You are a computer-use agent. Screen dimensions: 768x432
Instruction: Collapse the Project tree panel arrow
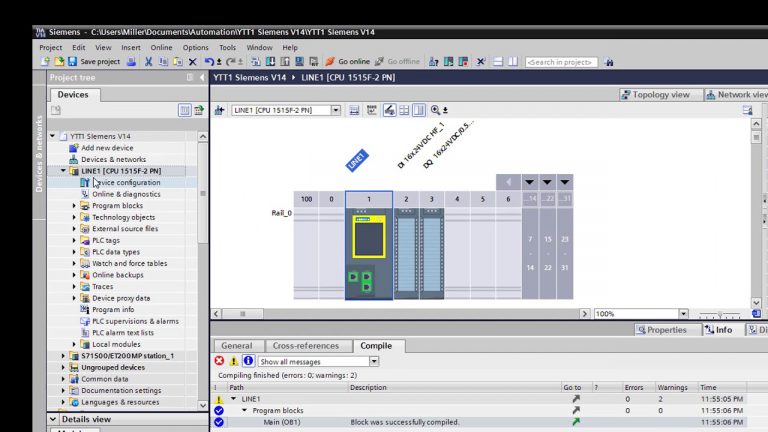[x=202, y=77]
